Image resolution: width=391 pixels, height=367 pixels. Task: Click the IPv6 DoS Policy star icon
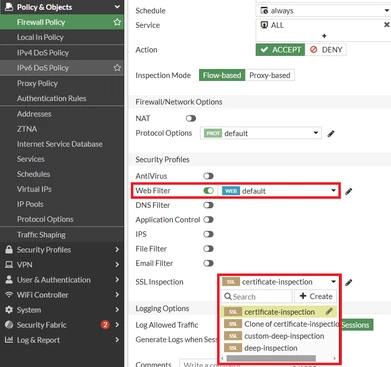(x=117, y=68)
